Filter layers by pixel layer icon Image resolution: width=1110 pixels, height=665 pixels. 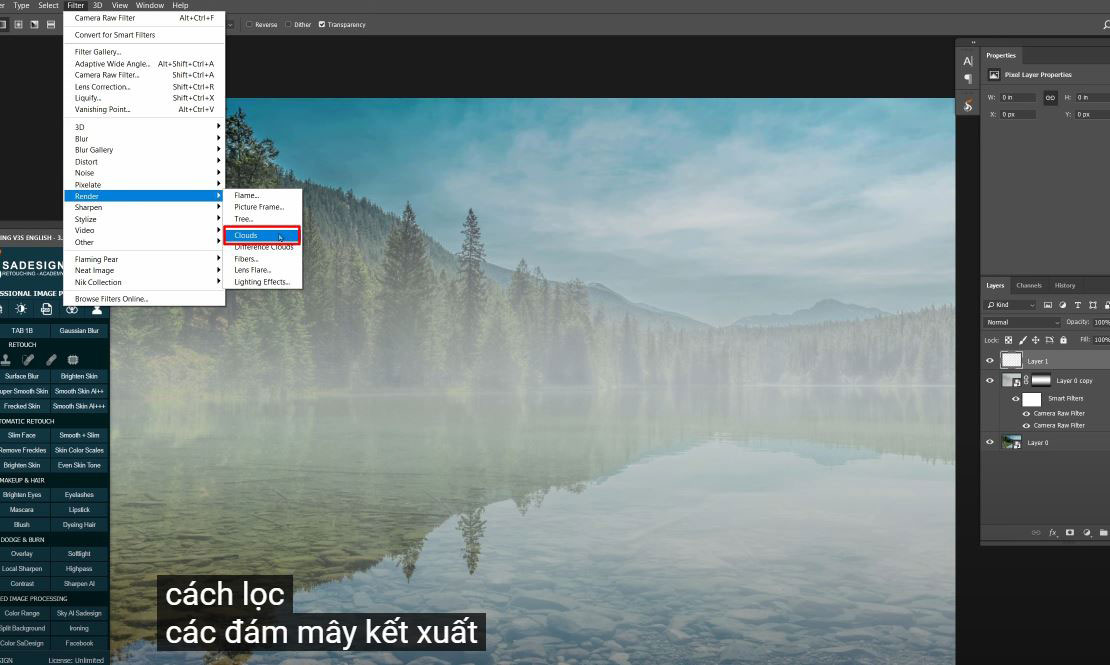pyautogui.click(x=1048, y=305)
